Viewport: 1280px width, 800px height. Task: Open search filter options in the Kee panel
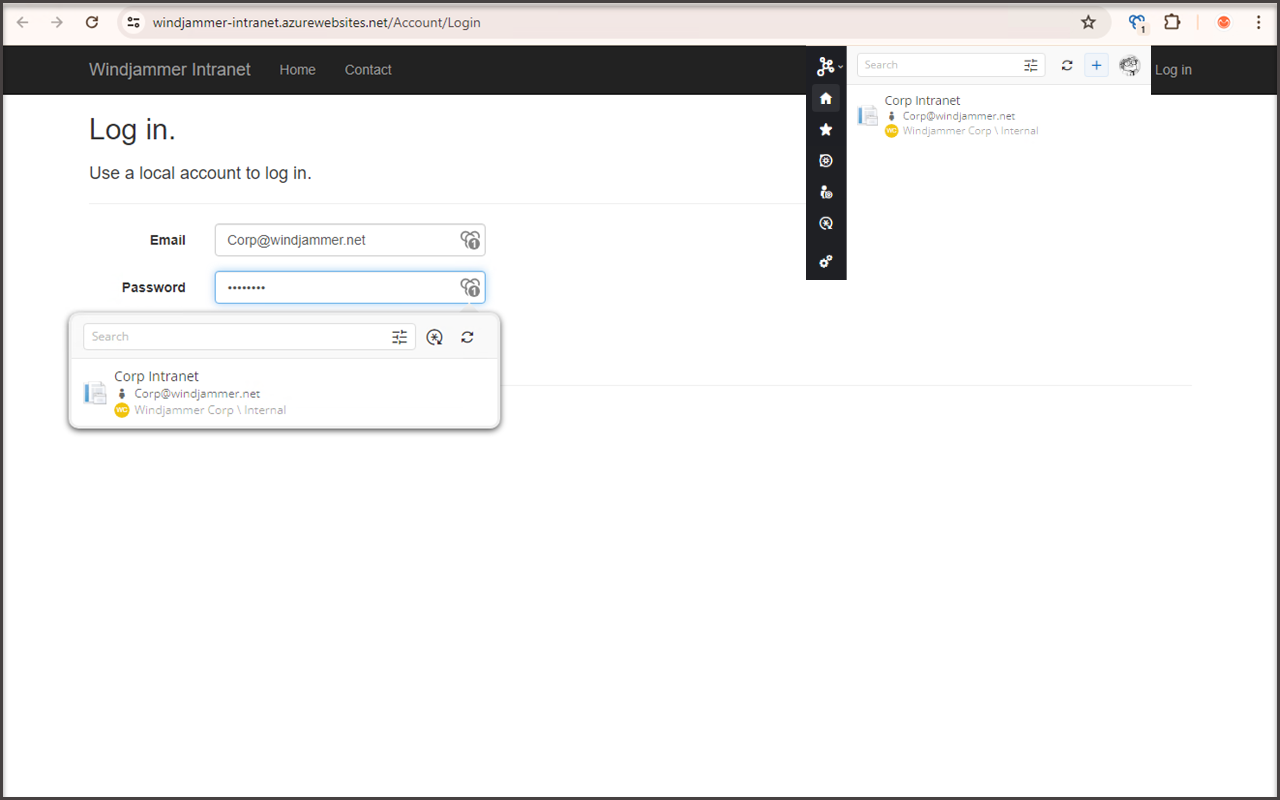click(1030, 64)
